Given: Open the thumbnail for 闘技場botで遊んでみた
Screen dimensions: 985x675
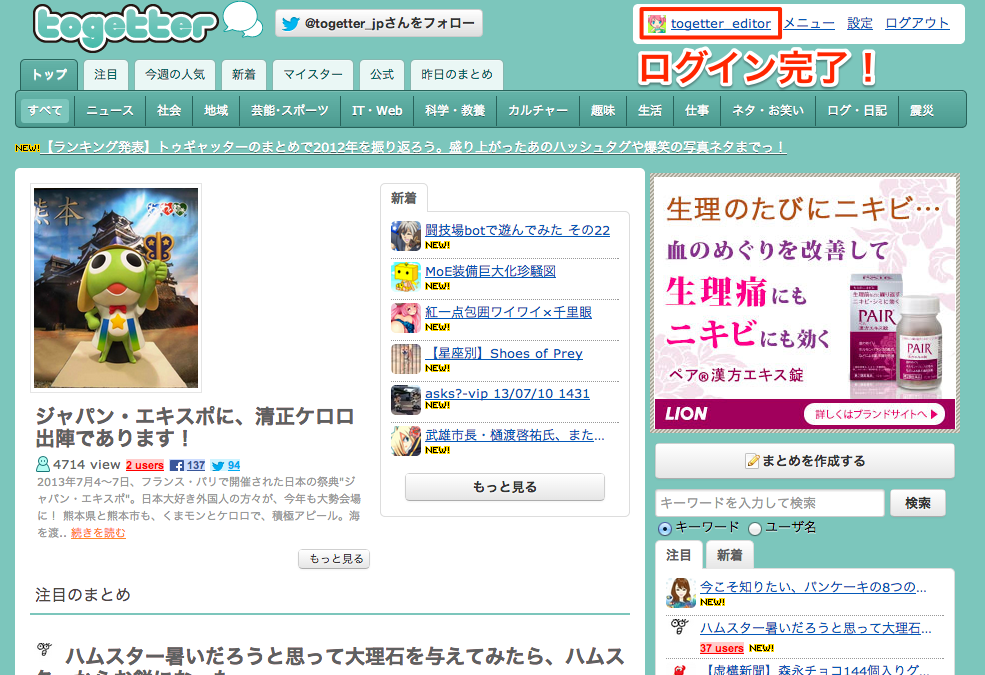Looking at the screenshot, I should [x=405, y=235].
